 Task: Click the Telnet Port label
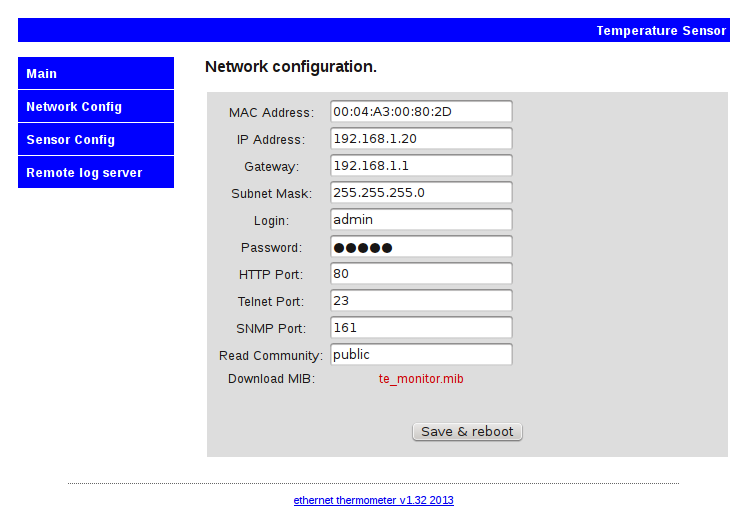coord(270,302)
